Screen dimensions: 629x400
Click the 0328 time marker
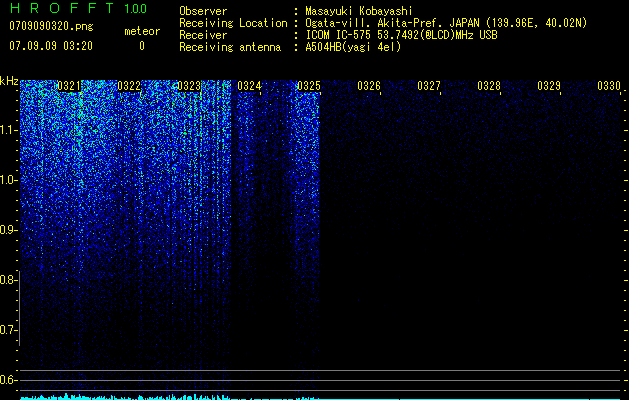[489, 86]
